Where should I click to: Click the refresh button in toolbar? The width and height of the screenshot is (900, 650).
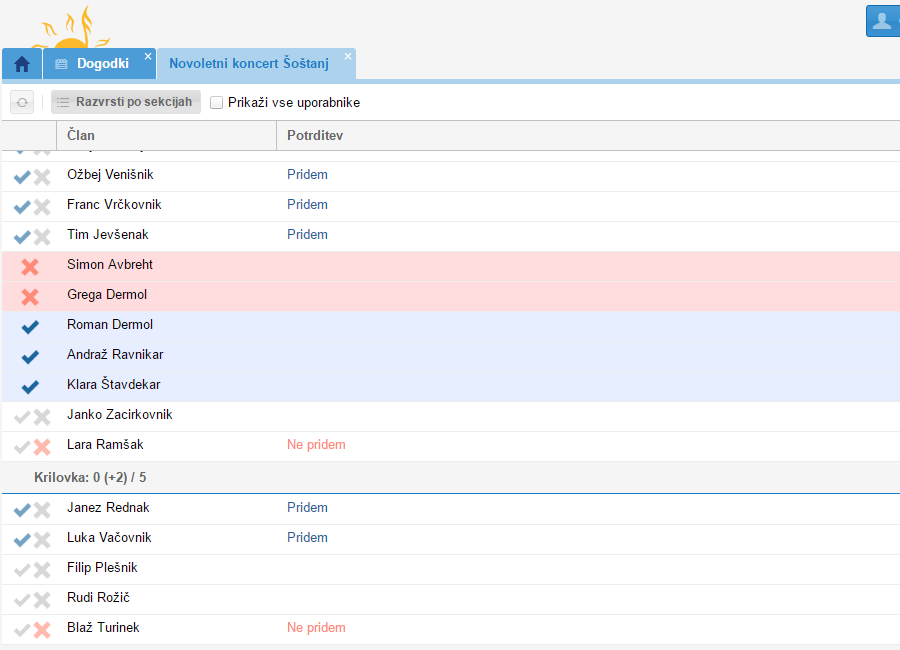coord(22,102)
